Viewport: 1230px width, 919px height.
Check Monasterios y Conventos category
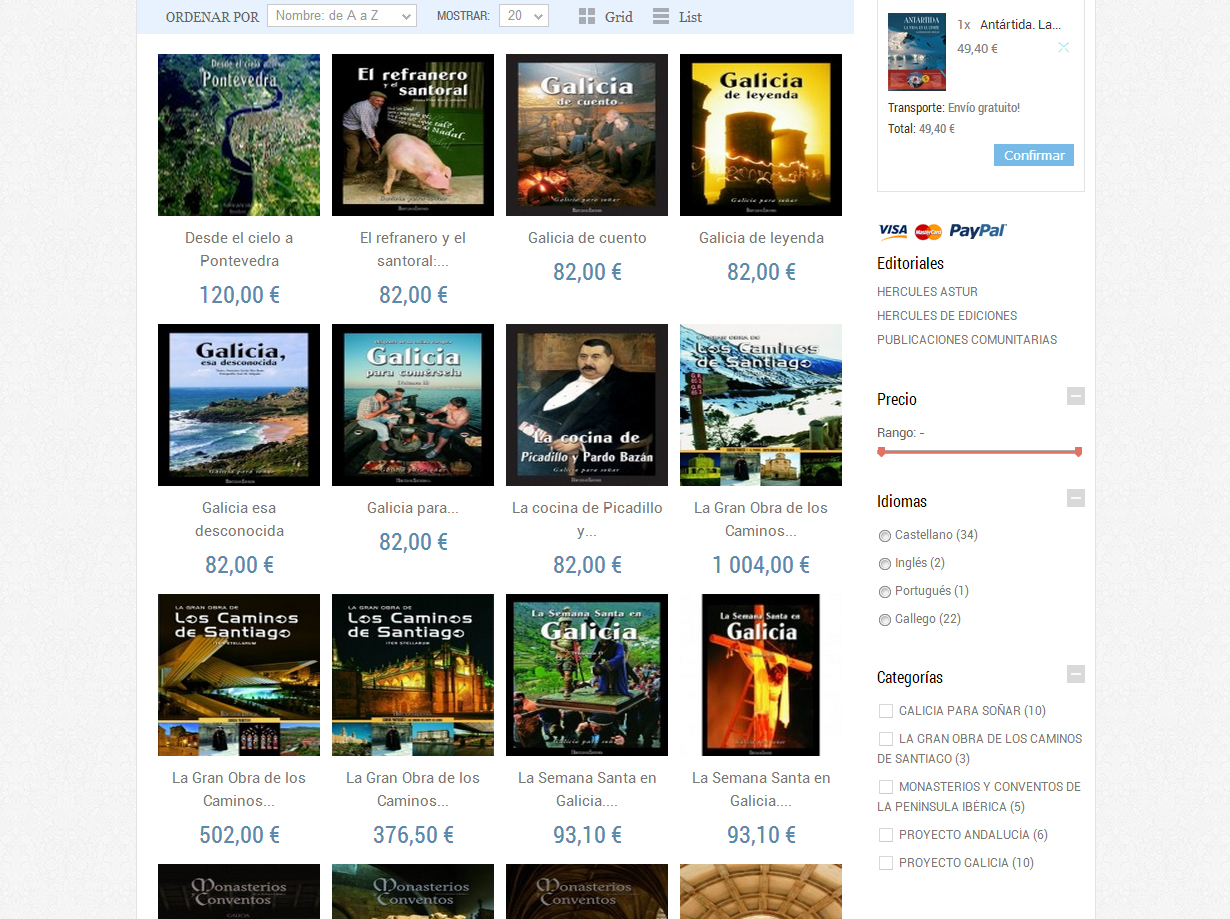click(x=886, y=787)
